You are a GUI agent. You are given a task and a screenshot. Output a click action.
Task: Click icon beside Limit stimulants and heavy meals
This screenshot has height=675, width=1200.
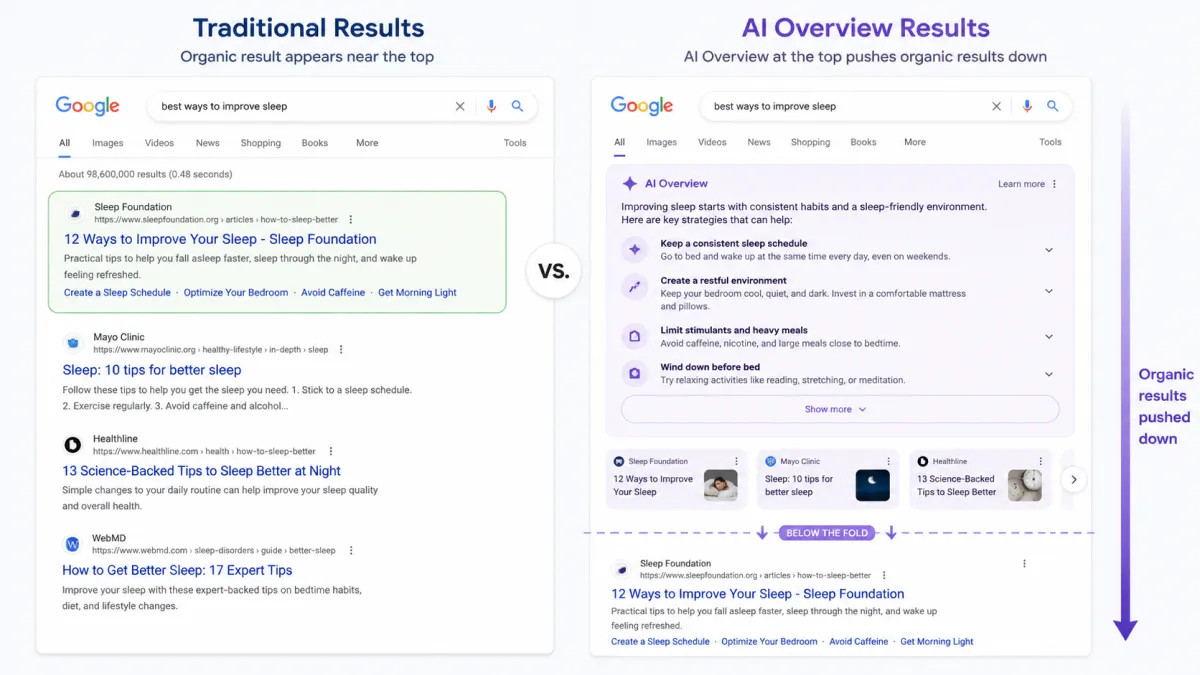tap(634, 336)
